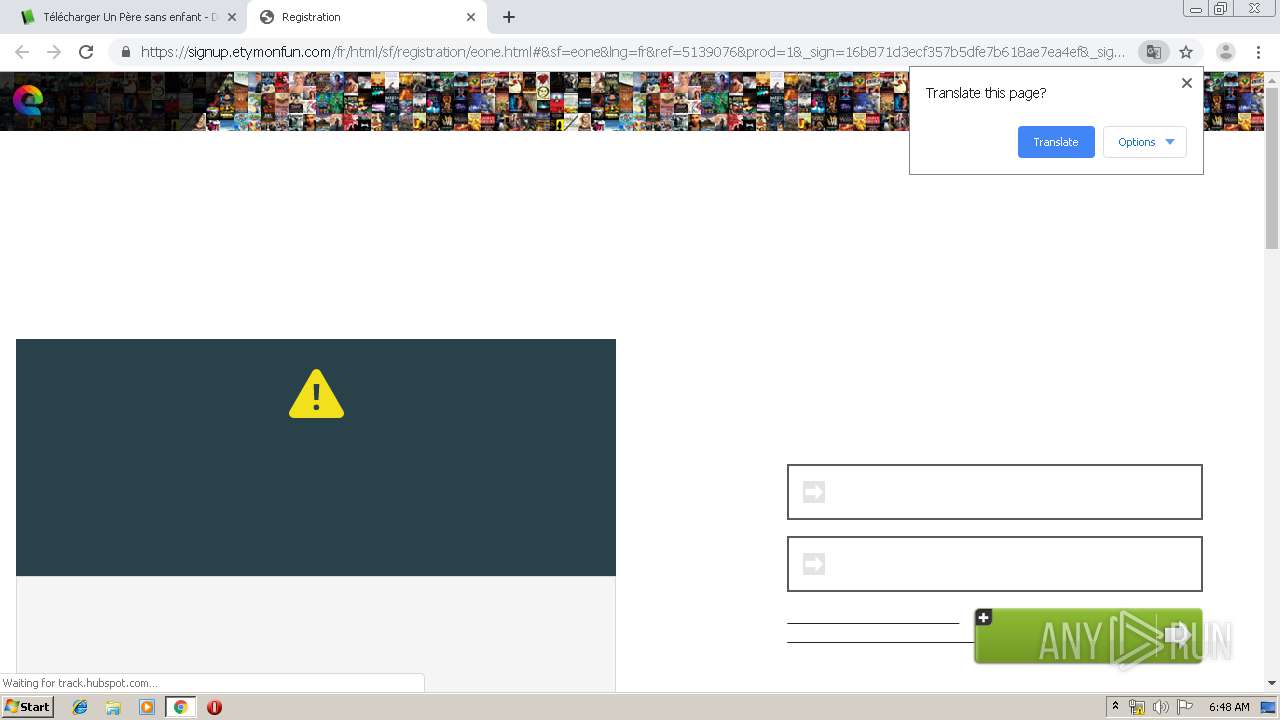
Task: Click the red Opera taskbar icon
Action: [x=214, y=707]
